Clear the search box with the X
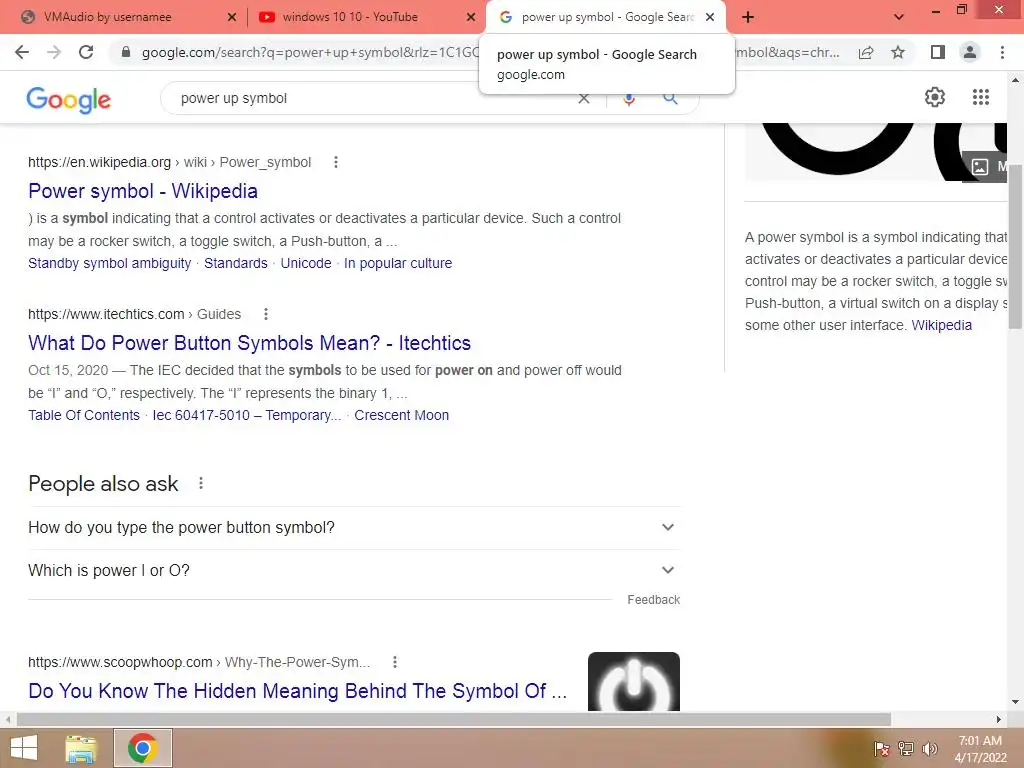 click(x=584, y=99)
